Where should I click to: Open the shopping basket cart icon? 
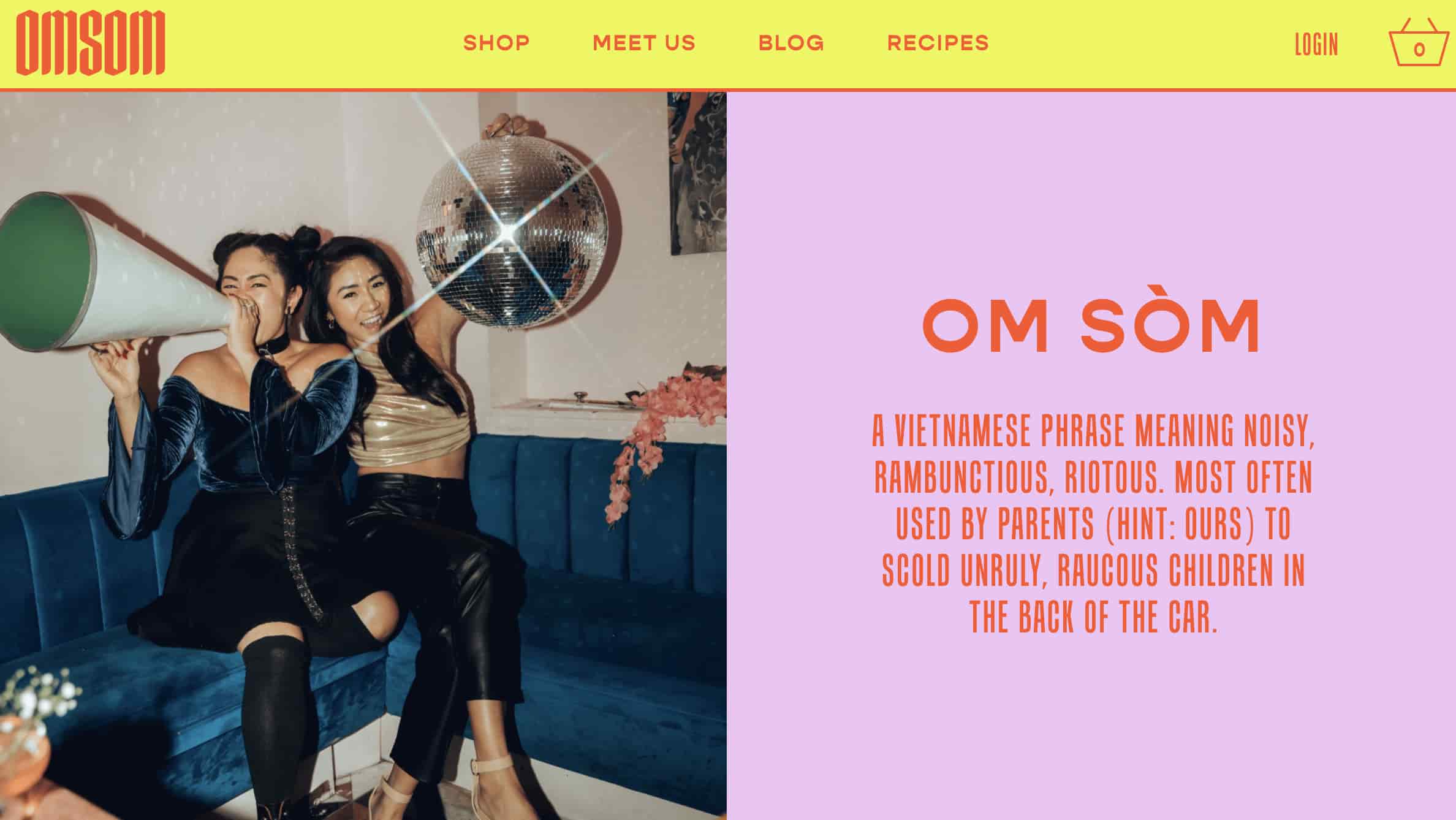(x=1418, y=43)
